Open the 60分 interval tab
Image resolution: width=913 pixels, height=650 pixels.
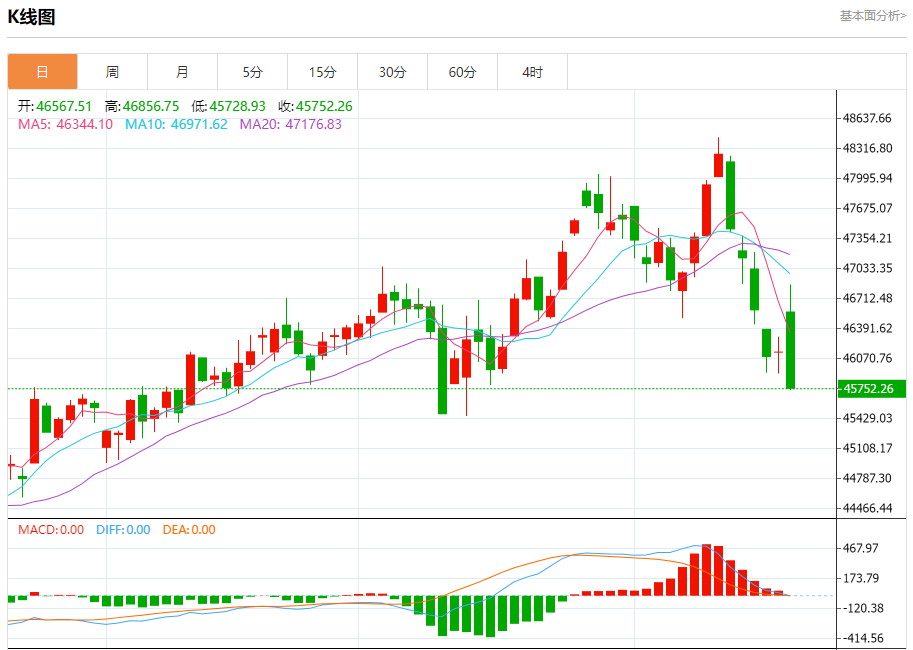[462, 72]
